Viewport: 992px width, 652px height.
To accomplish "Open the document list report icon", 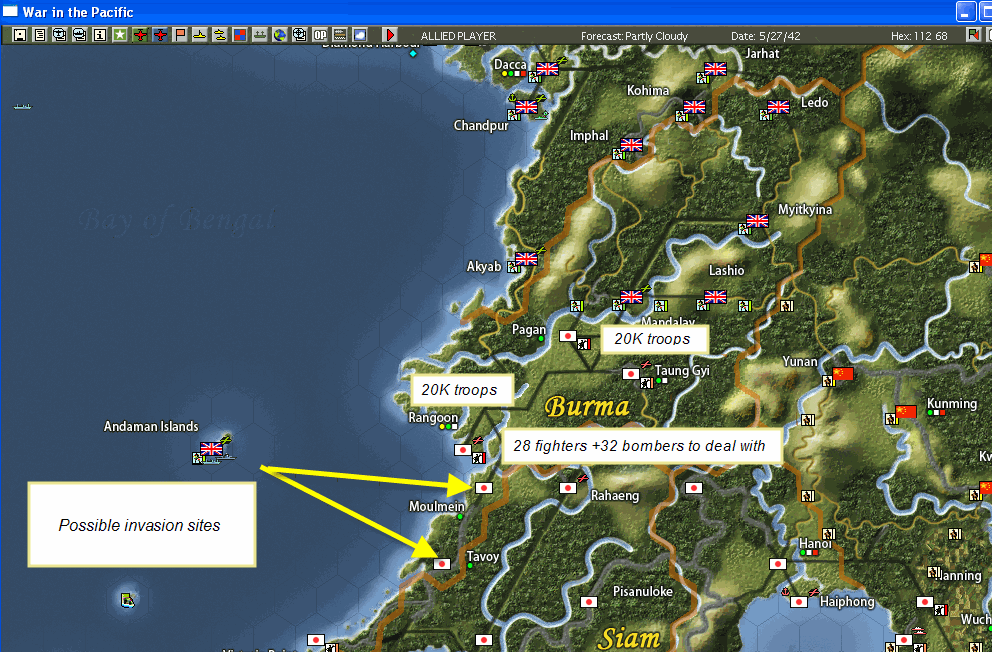I will click(x=40, y=35).
